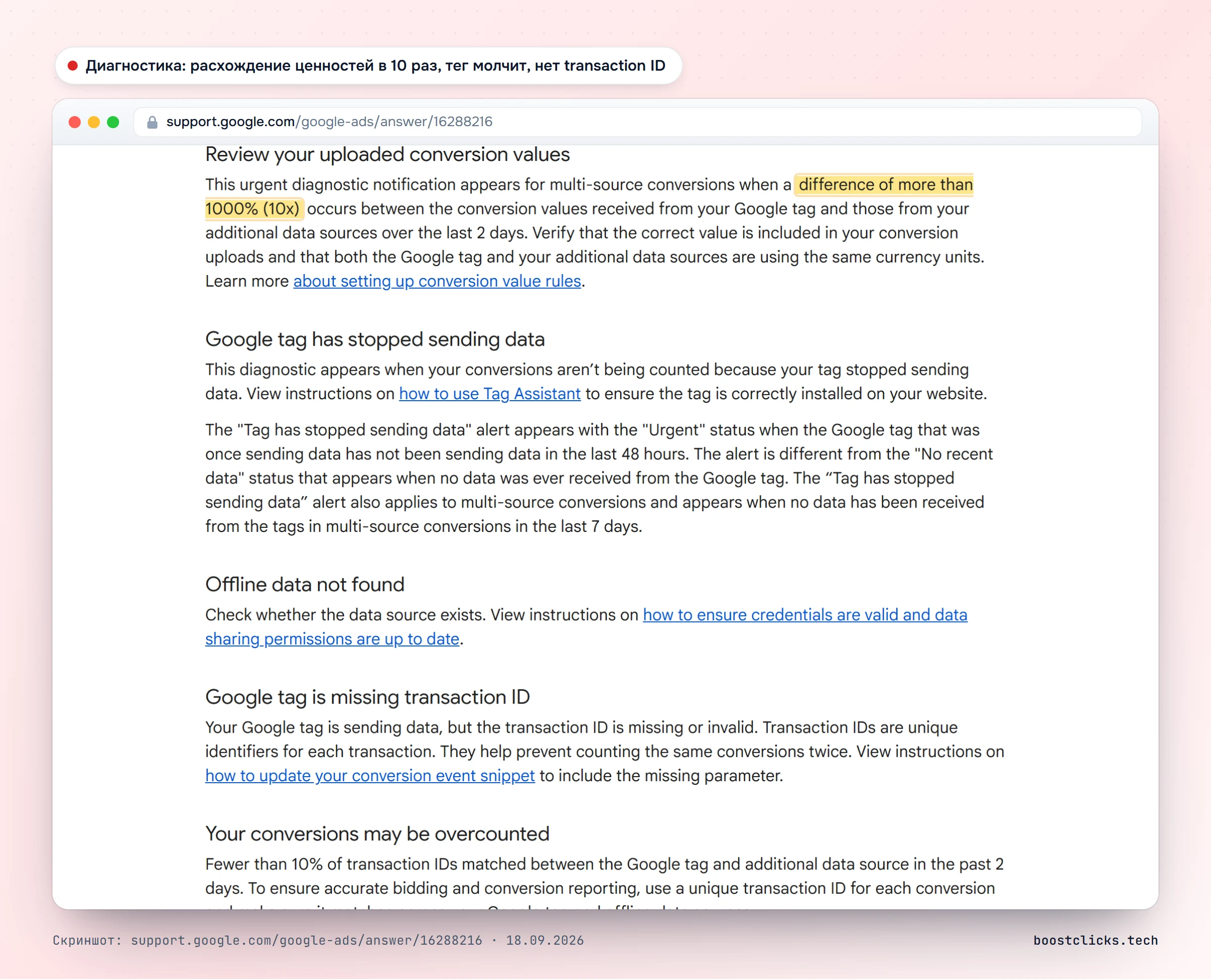Click the green maximize window button
Screen dimensions: 1211x980
[x=113, y=122]
